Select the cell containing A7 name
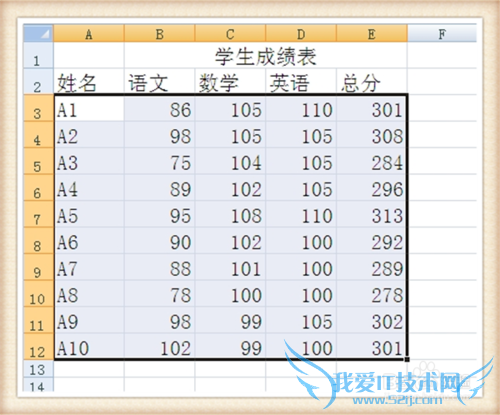The image size is (500, 415). 89,267
